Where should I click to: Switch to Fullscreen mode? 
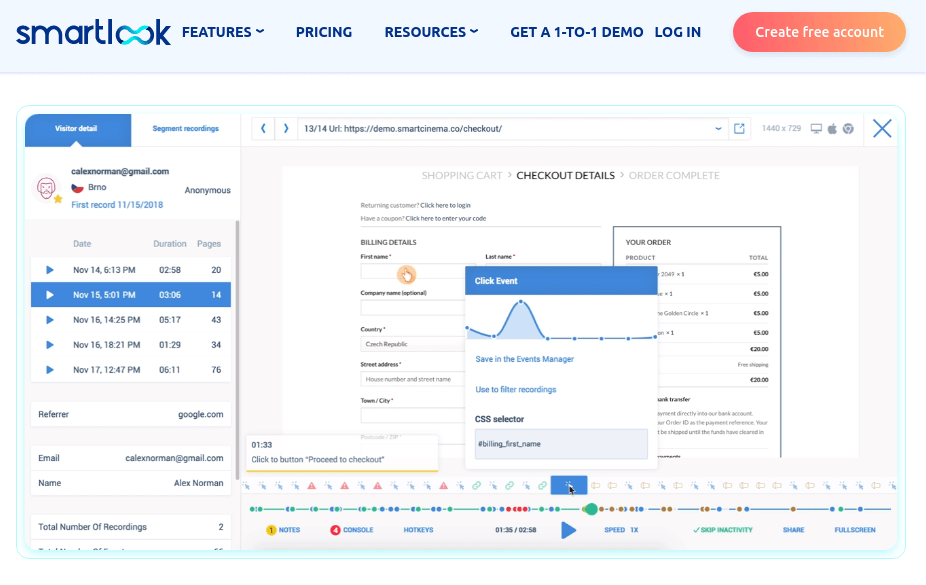click(855, 530)
